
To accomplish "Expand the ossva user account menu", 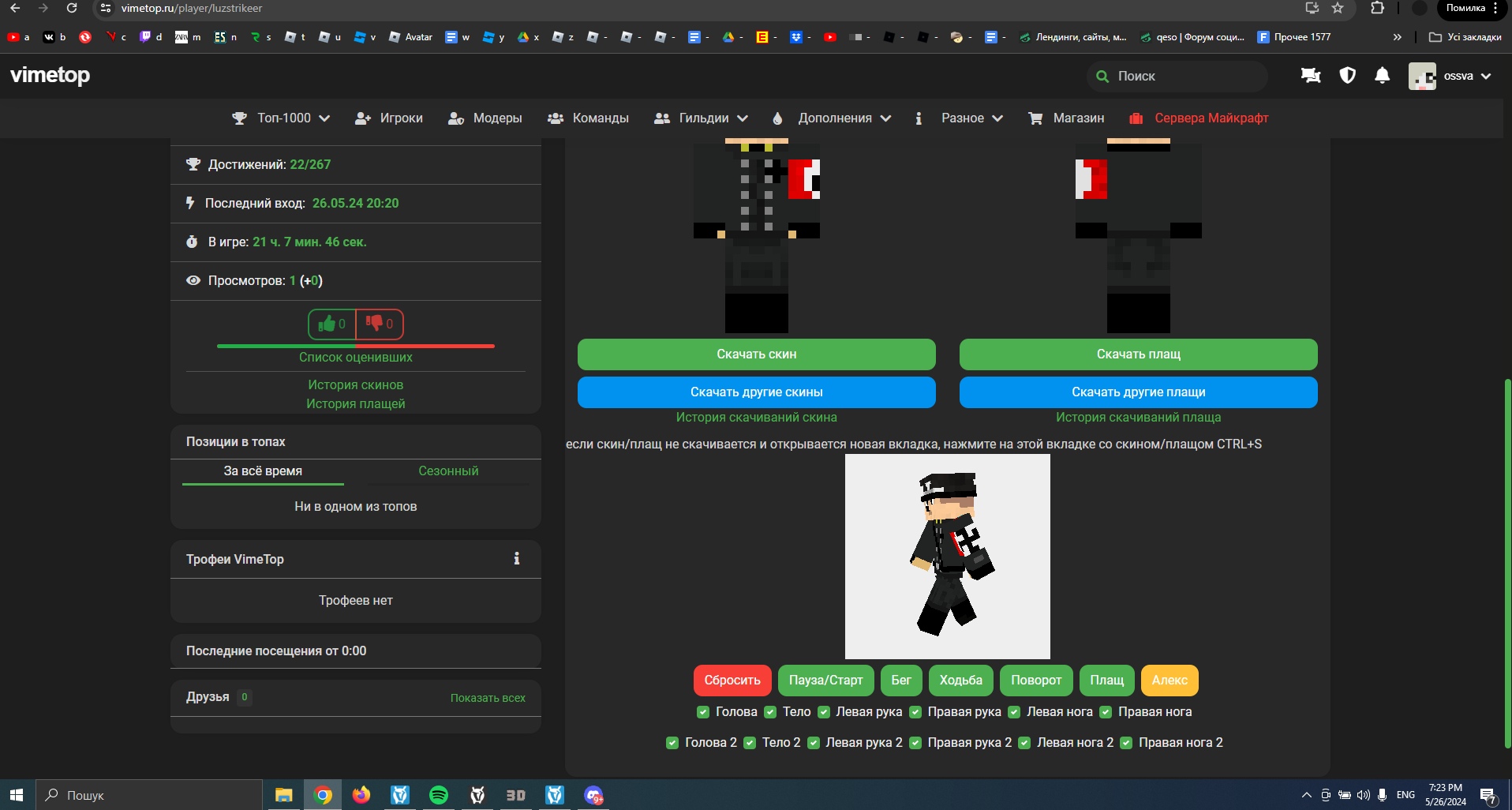I will pos(1450,77).
